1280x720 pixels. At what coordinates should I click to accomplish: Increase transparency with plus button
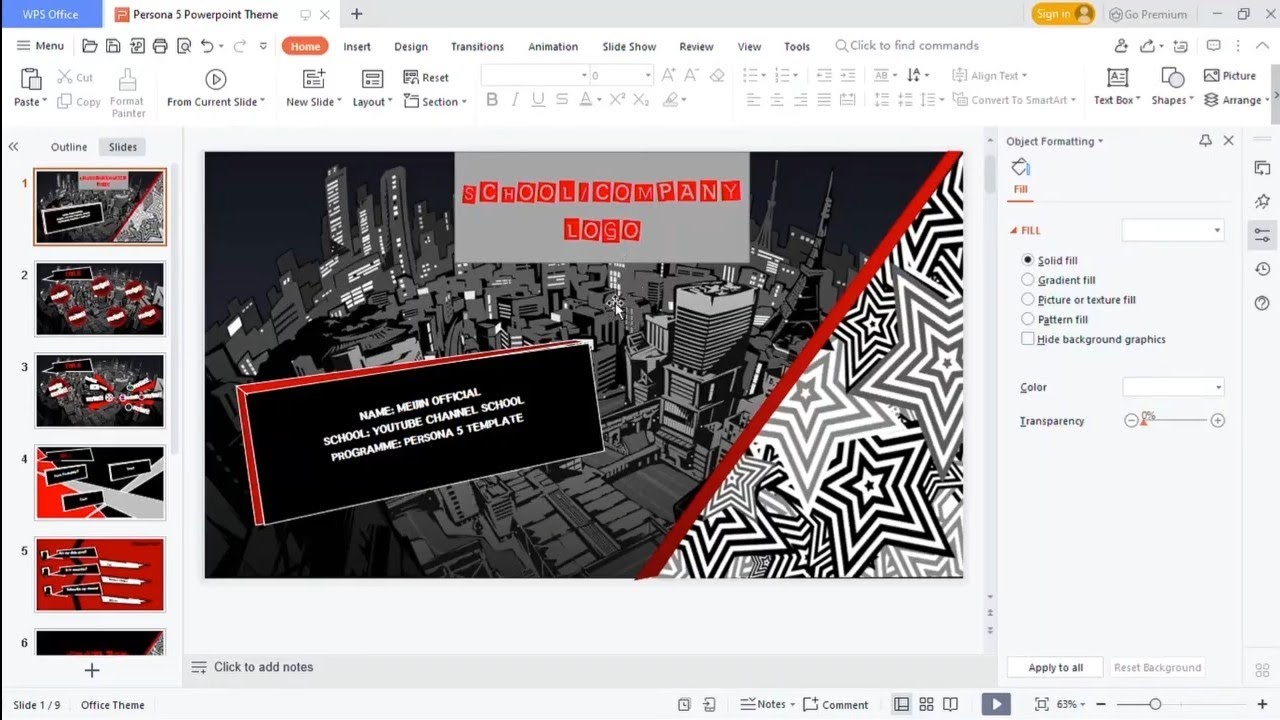[x=1217, y=420]
